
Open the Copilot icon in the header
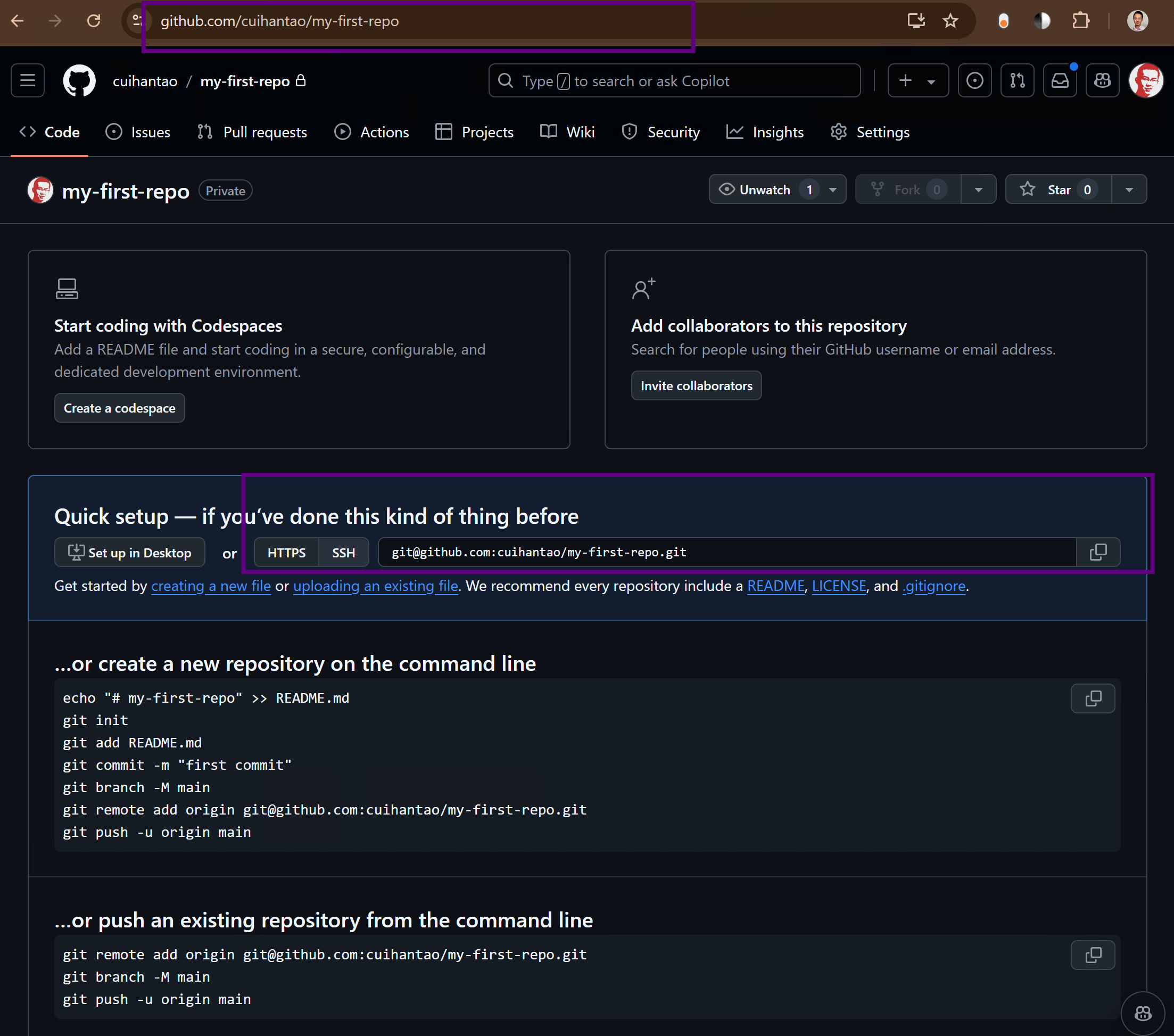tap(1102, 80)
